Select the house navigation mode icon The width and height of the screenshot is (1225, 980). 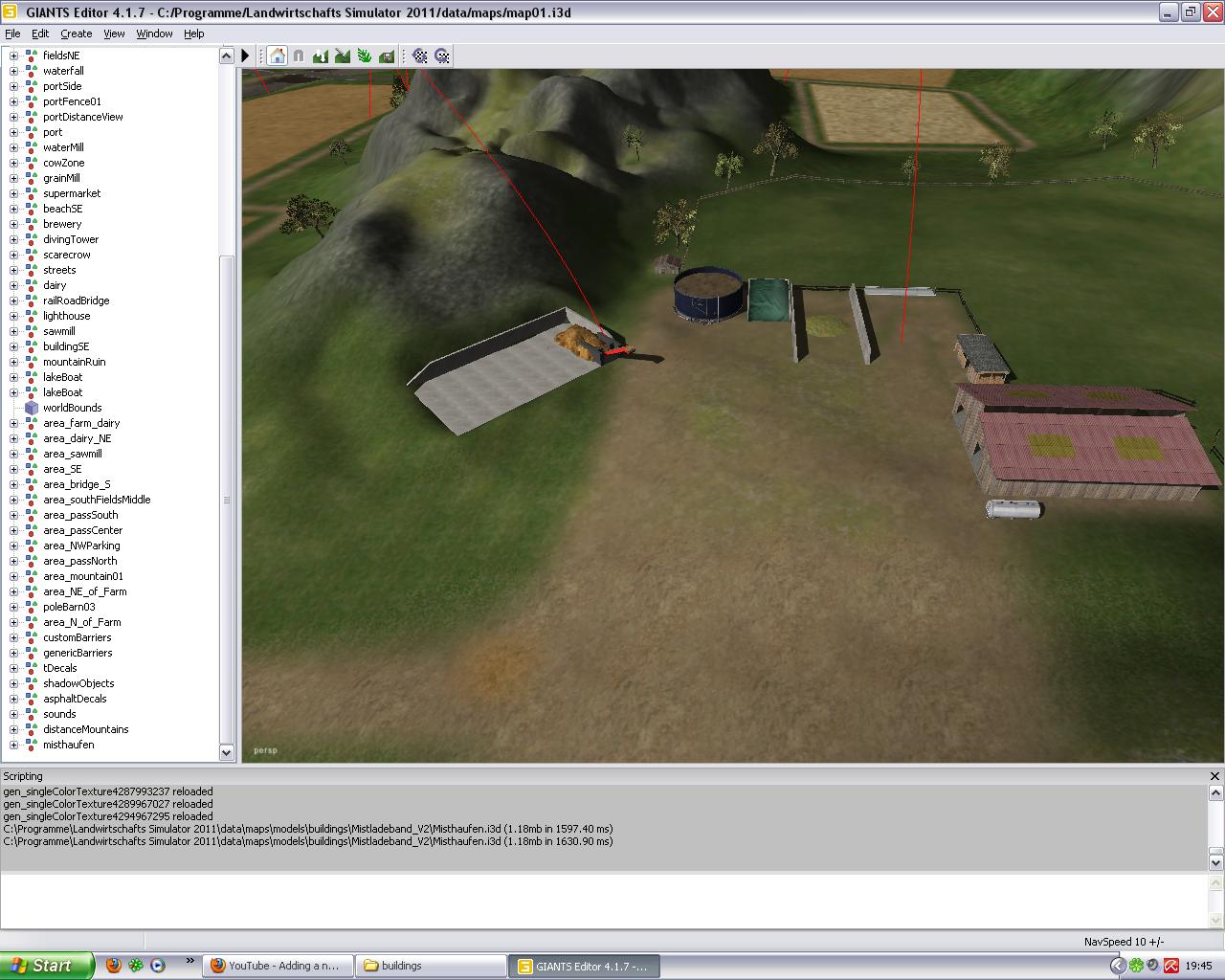277,56
